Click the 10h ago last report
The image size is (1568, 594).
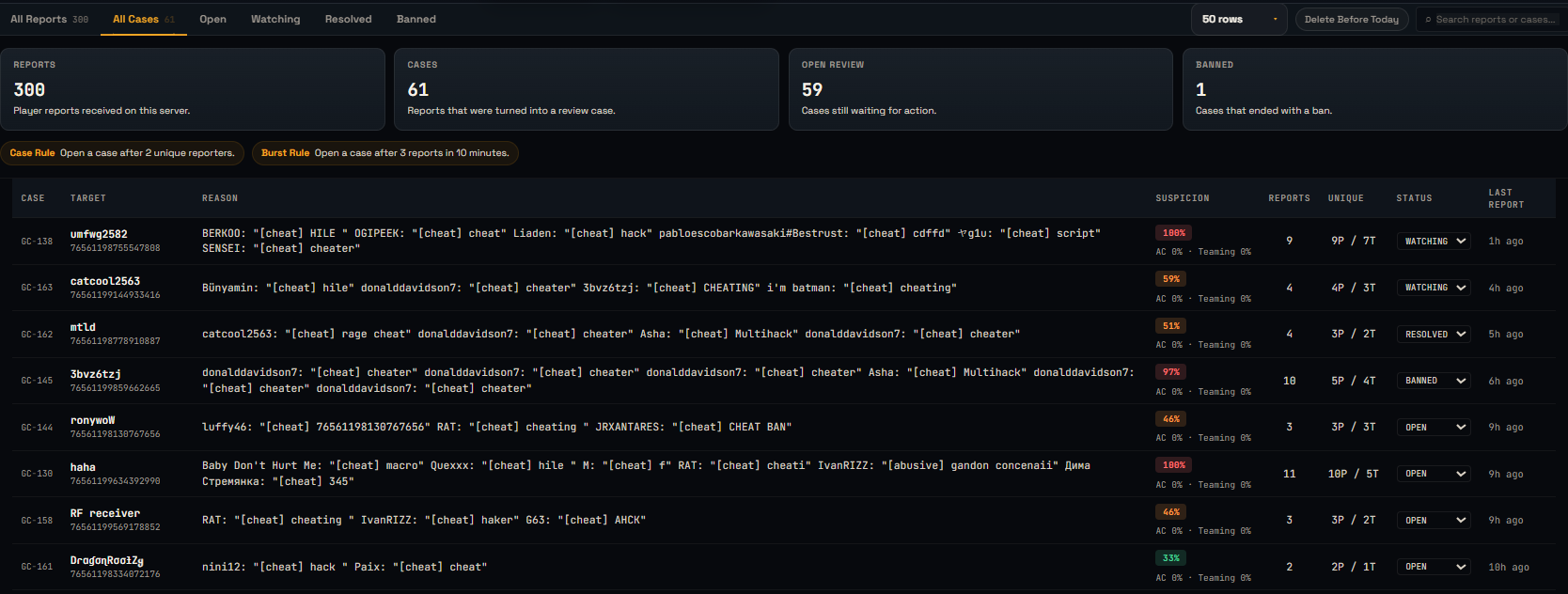pos(1509,567)
